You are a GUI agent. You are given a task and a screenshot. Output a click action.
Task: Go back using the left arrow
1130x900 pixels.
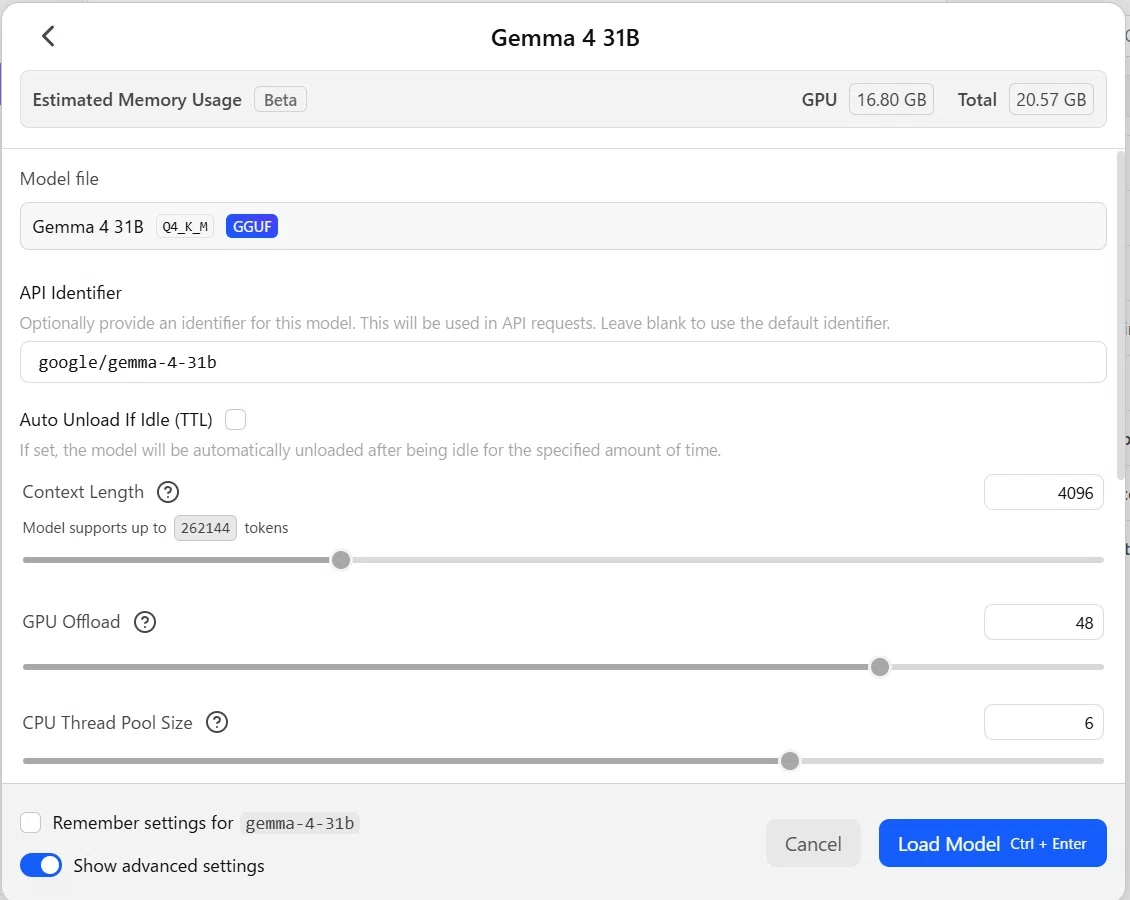pyautogui.click(x=48, y=36)
